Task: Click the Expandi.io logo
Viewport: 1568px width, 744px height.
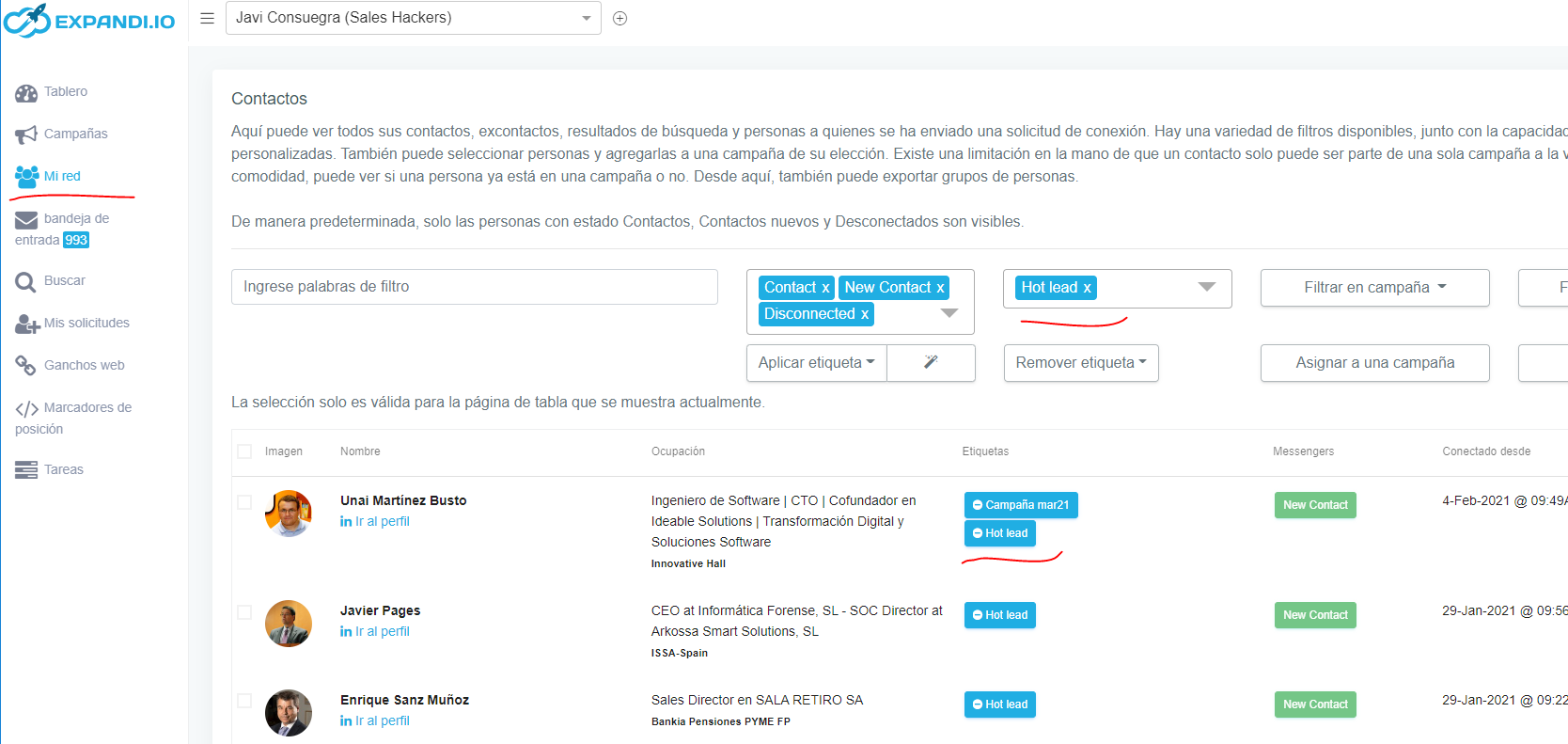Action: [89, 20]
